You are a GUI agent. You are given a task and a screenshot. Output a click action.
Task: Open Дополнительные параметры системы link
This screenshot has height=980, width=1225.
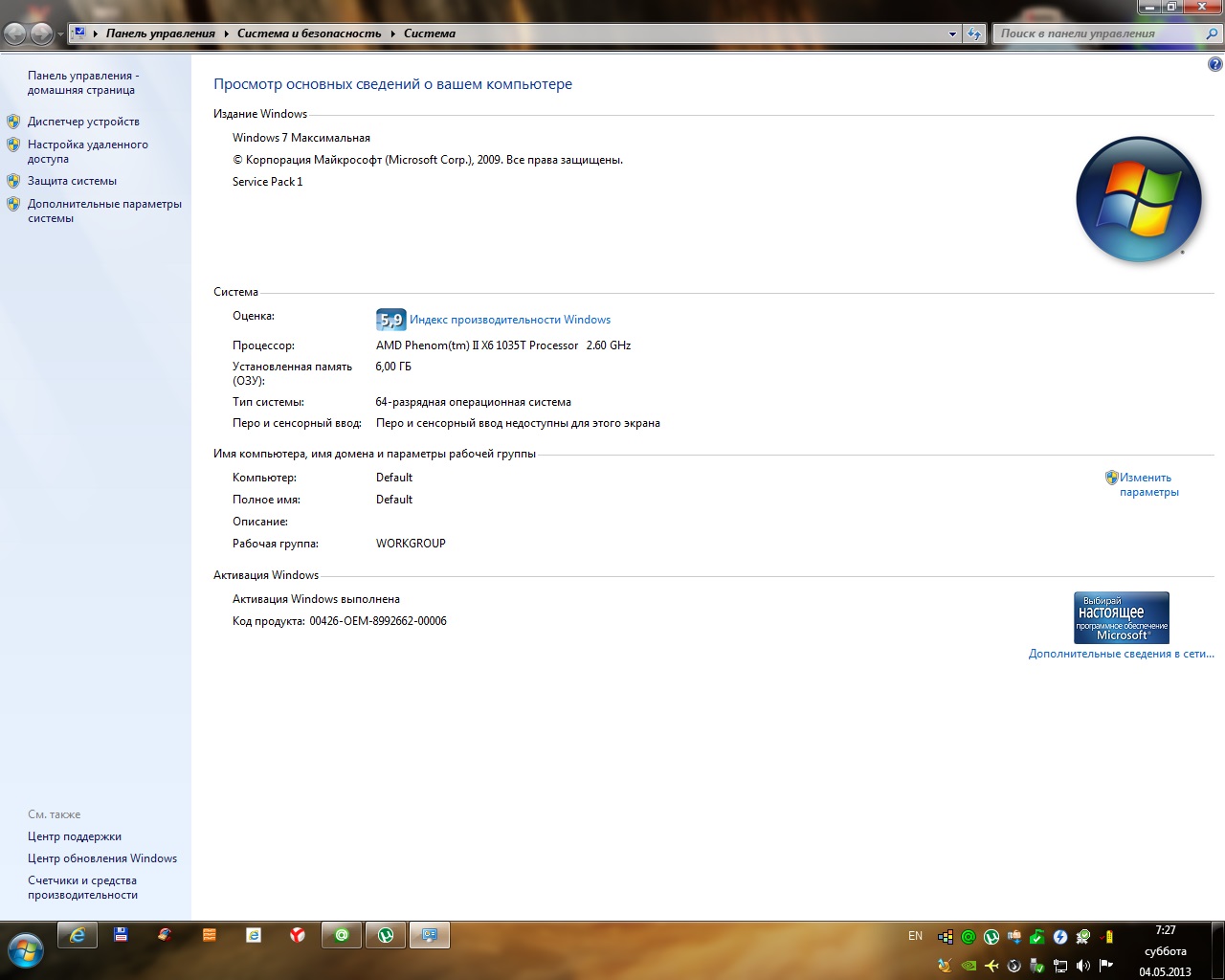pyautogui.click(x=104, y=211)
